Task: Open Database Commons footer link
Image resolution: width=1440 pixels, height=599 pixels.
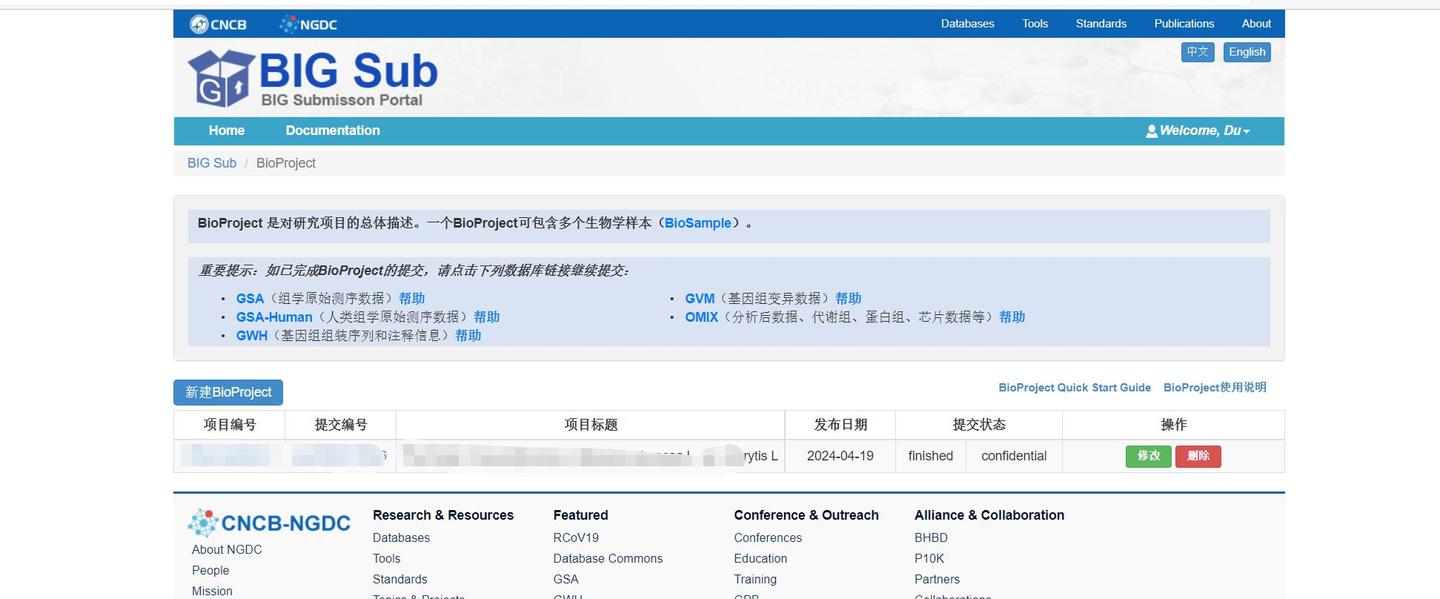Action: [608, 559]
